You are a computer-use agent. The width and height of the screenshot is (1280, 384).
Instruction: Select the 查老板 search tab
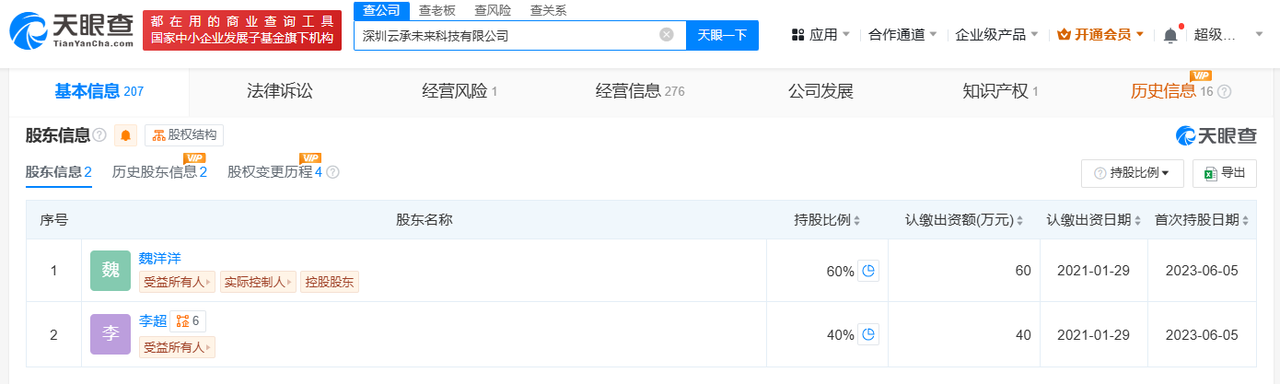click(x=438, y=10)
